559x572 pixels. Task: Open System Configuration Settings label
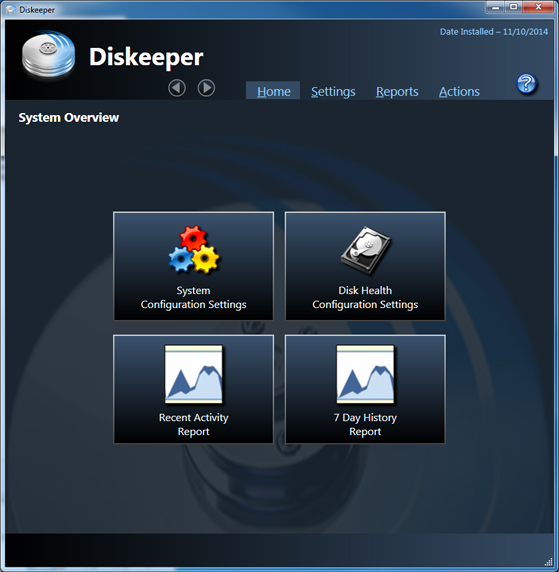(193, 297)
